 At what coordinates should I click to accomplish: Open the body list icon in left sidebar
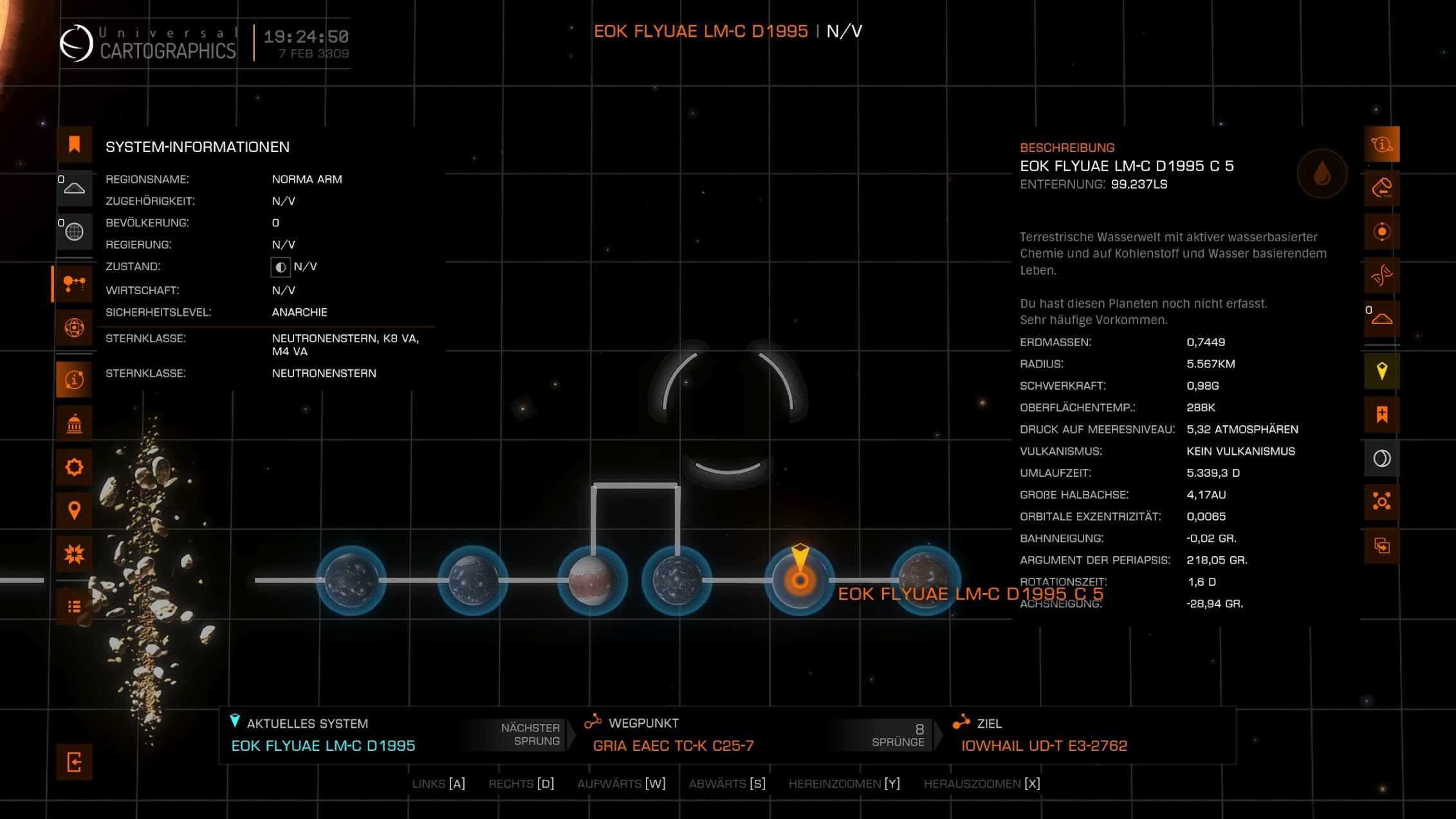pyautogui.click(x=74, y=606)
